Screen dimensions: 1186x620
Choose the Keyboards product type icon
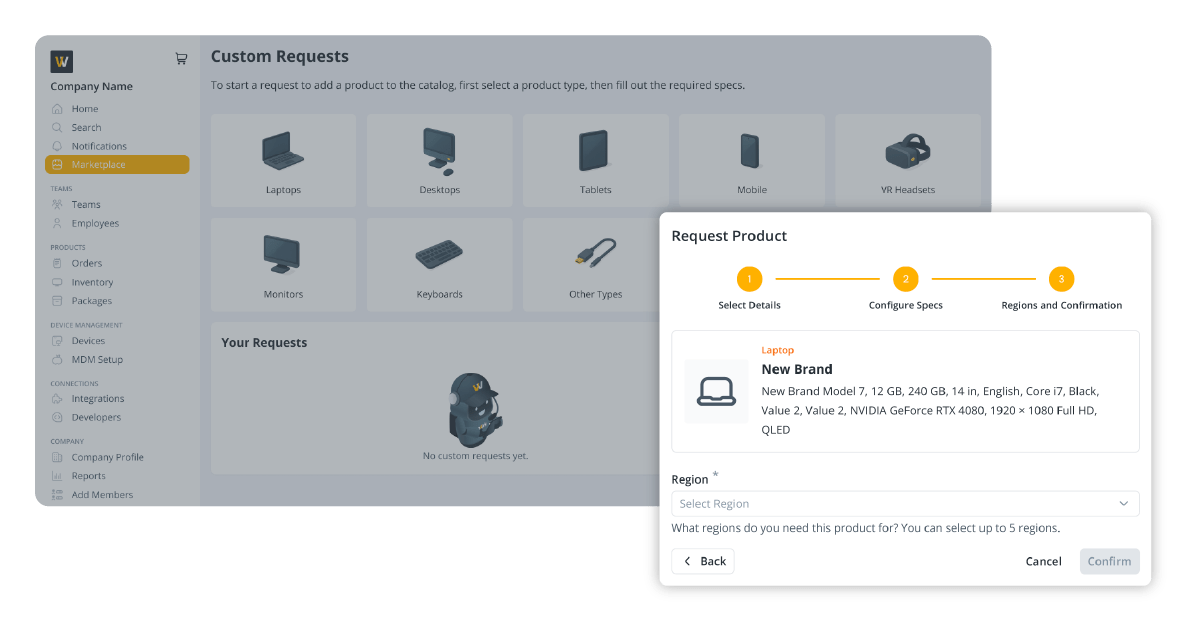[x=439, y=256]
